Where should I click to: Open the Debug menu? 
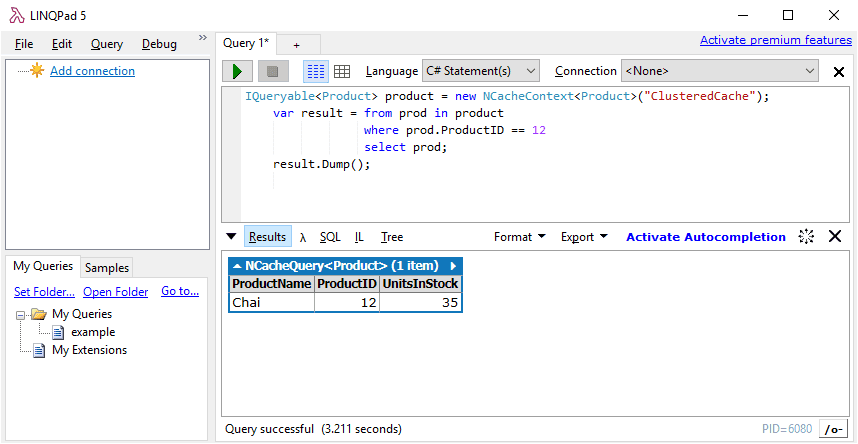tap(159, 44)
